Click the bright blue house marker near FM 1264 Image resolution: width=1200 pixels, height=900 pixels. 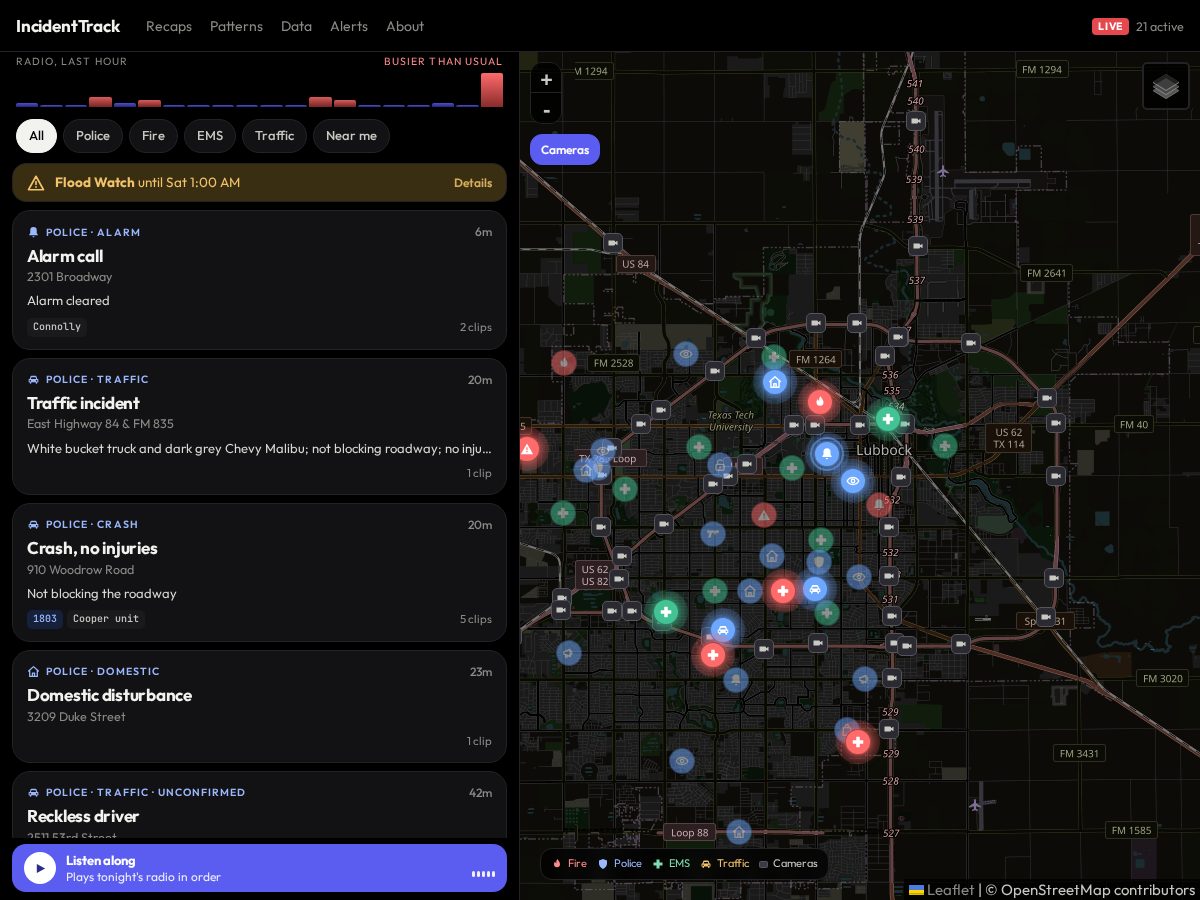click(775, 381)
